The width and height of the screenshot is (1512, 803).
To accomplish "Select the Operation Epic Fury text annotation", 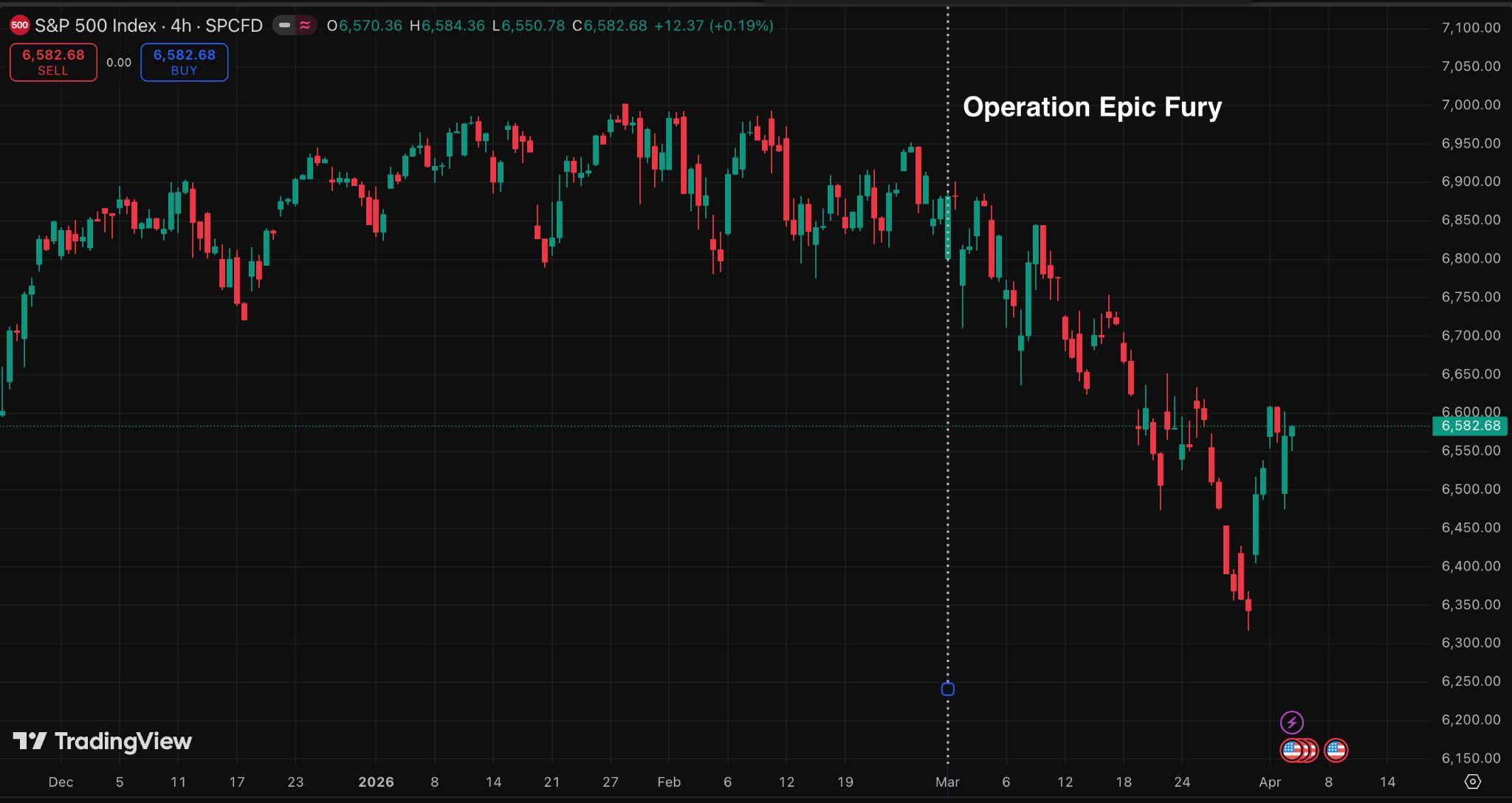I will (x=1092, y=108).
